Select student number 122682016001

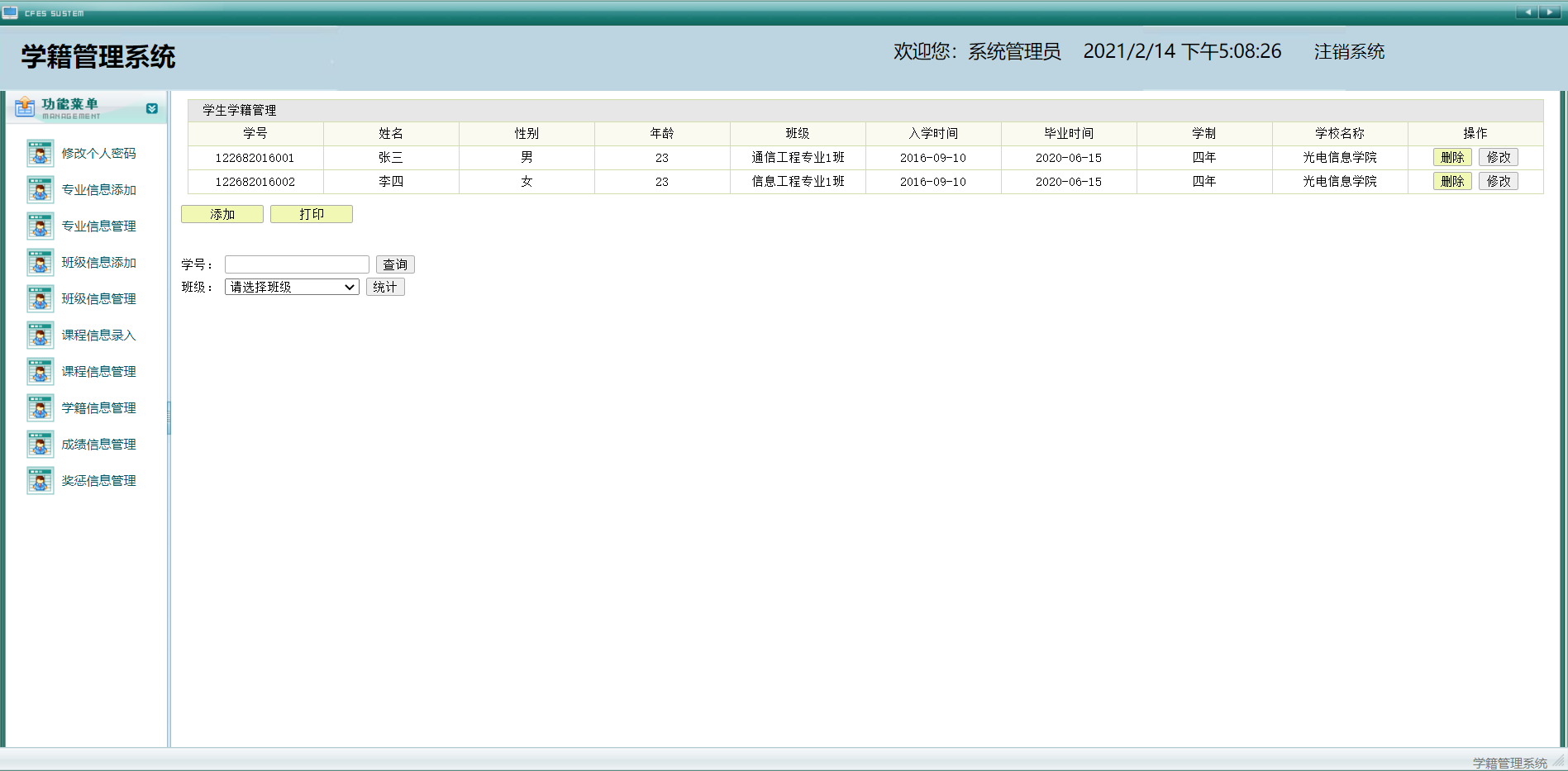click(x=255, y=158)
